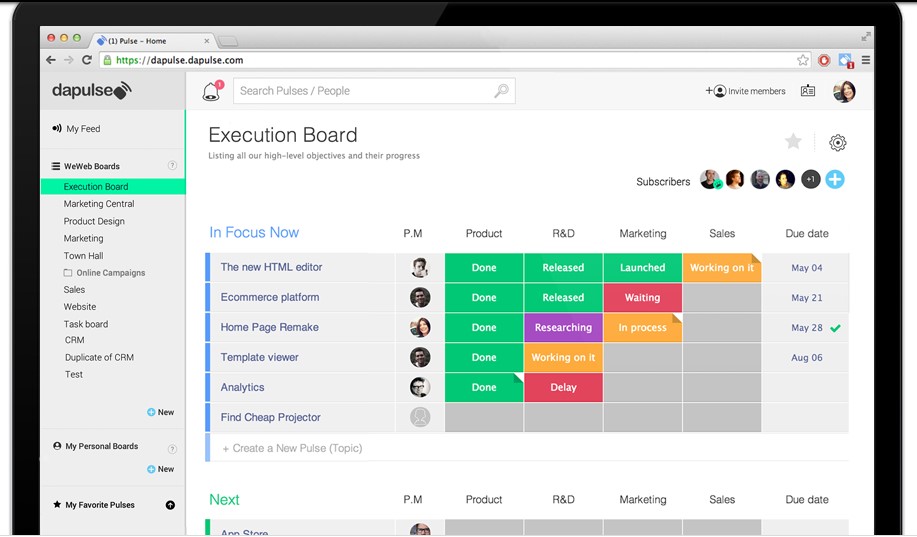Change R&D status Researching

pyautogui.click(x=563, y=328)
